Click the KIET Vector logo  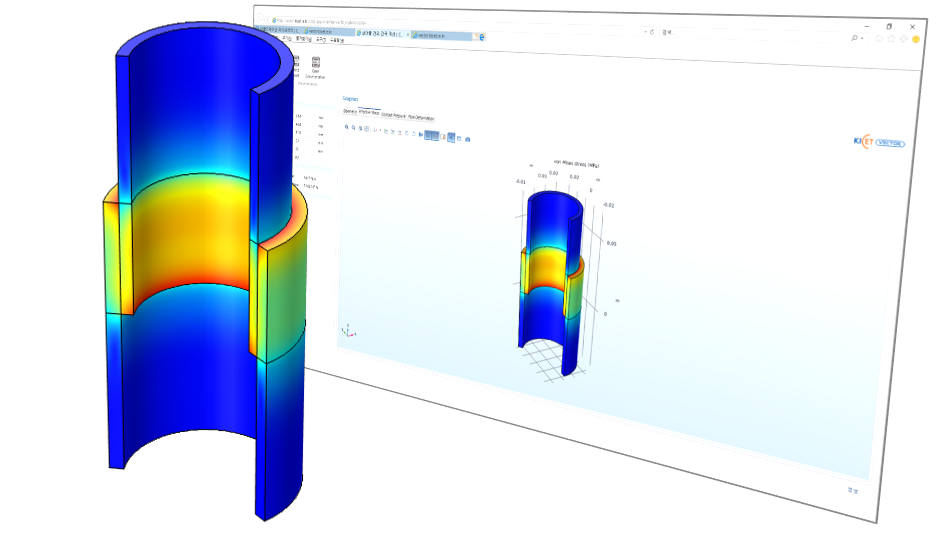click(878, 142)
